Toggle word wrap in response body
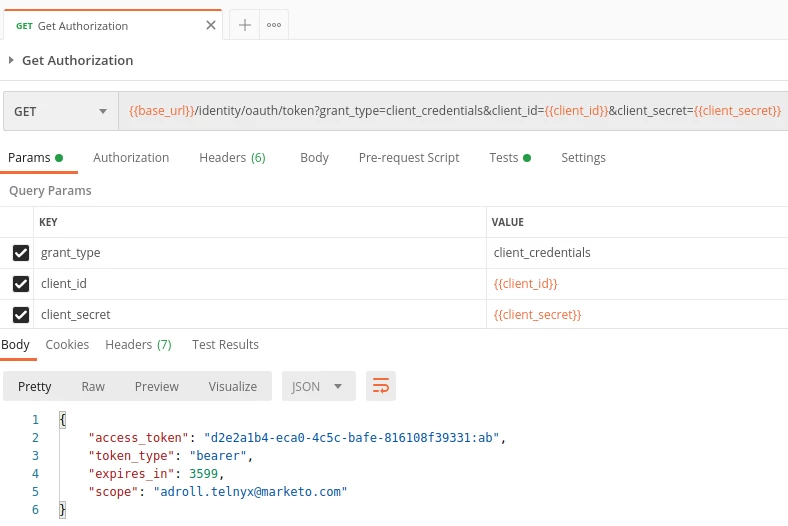Image resolution: width=788 pixels, height=526 pixels. coord(381,386)
